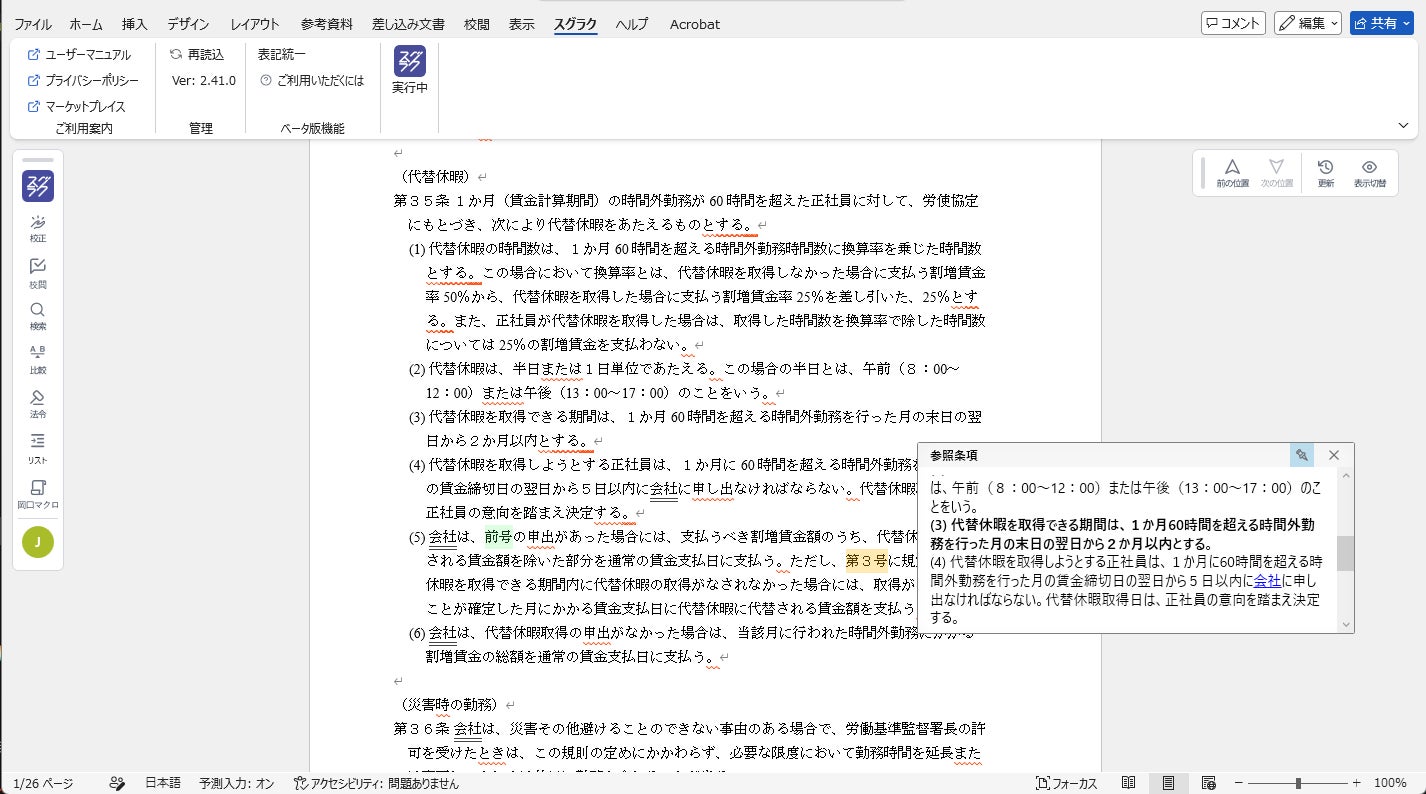
Task: Switch to the レイアウト tab
Action: (x=255, y=24)
